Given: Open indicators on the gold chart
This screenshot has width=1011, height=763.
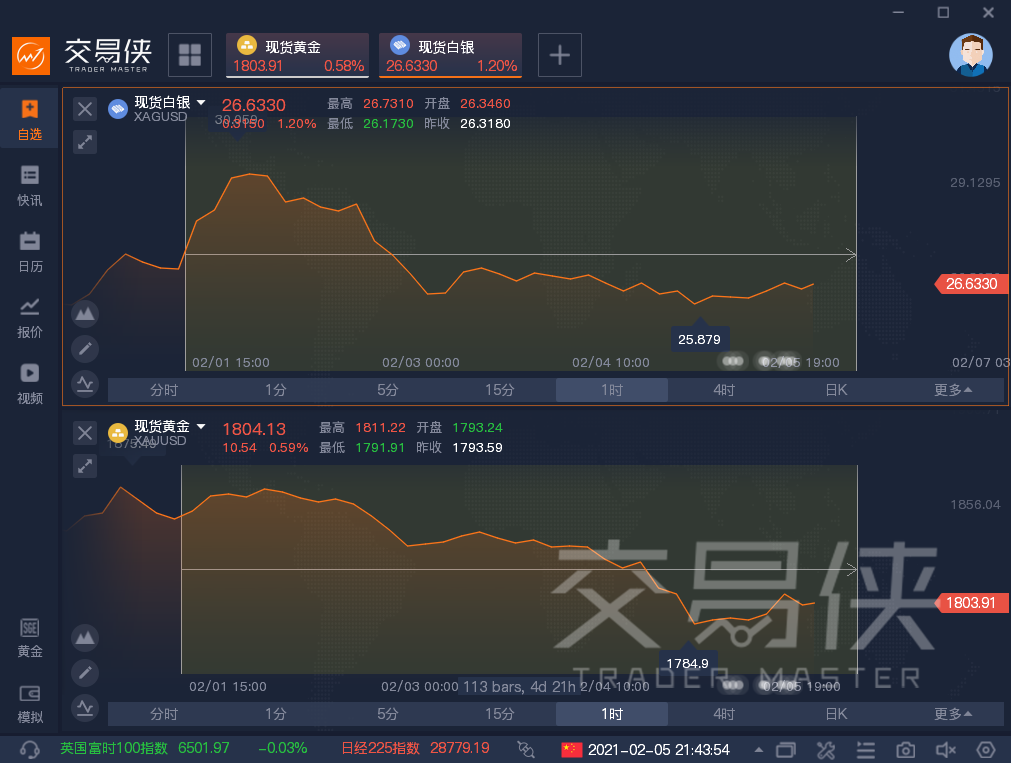Looking at the screenshot, I should coord(85,708).
